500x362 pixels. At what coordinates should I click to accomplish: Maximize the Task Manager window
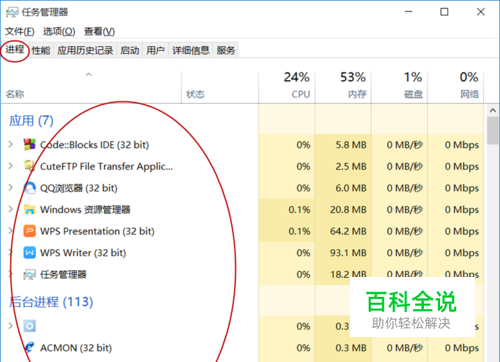[x=444, y=12]
